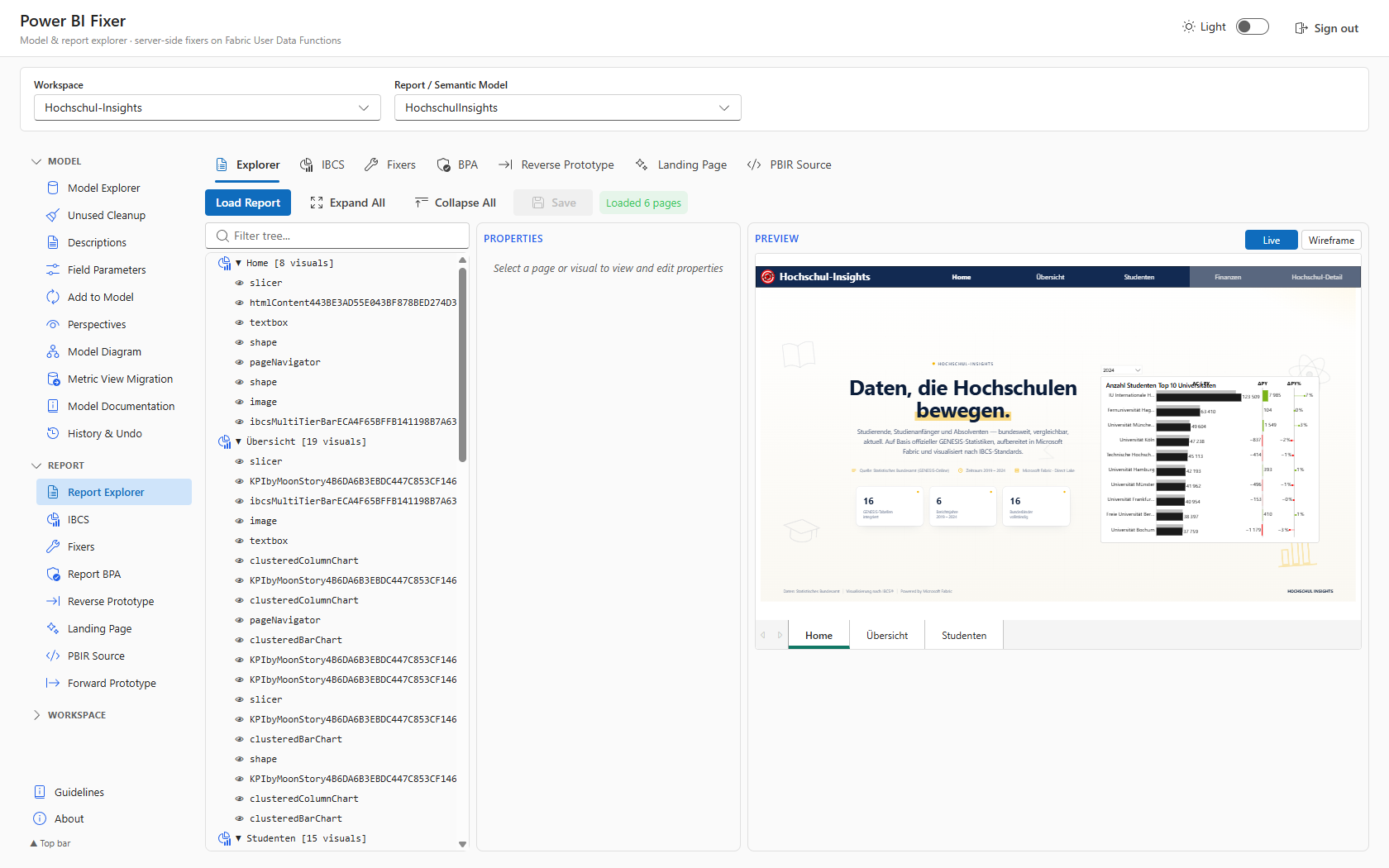
Task: Click the Perspectives eye icon
Action: click(53, 324)
